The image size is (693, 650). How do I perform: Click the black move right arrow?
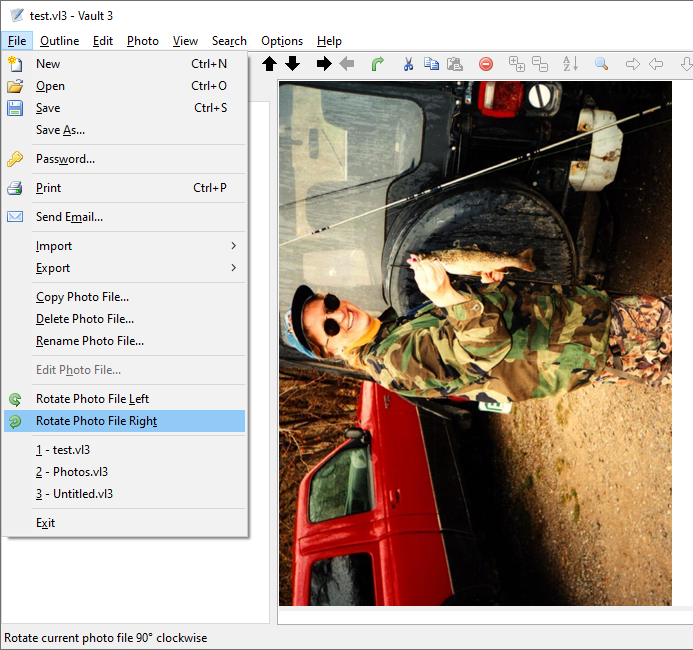pos(324,64)
